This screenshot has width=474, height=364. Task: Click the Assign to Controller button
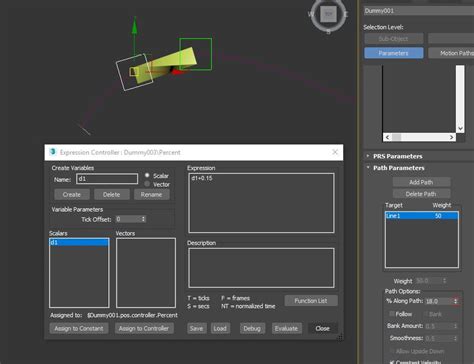[144, 328]
